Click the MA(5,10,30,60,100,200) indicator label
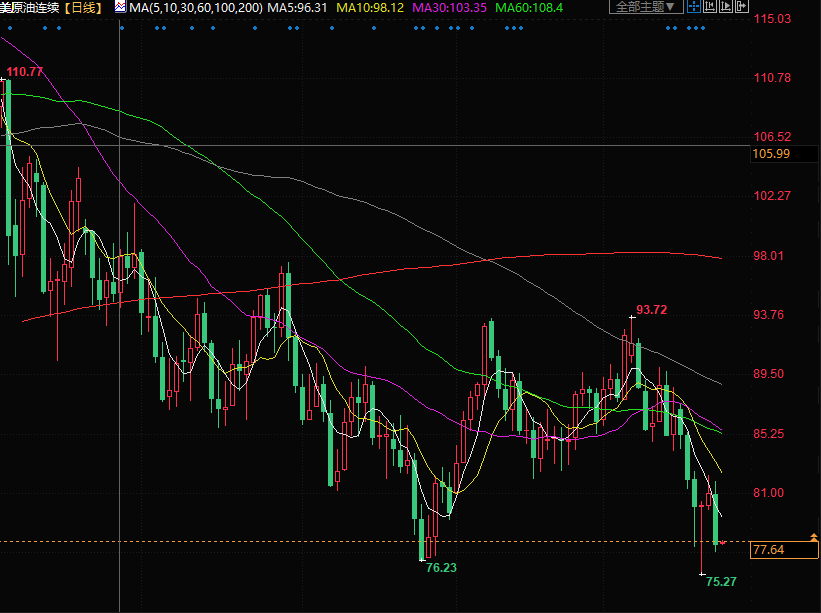 [194, 7]
